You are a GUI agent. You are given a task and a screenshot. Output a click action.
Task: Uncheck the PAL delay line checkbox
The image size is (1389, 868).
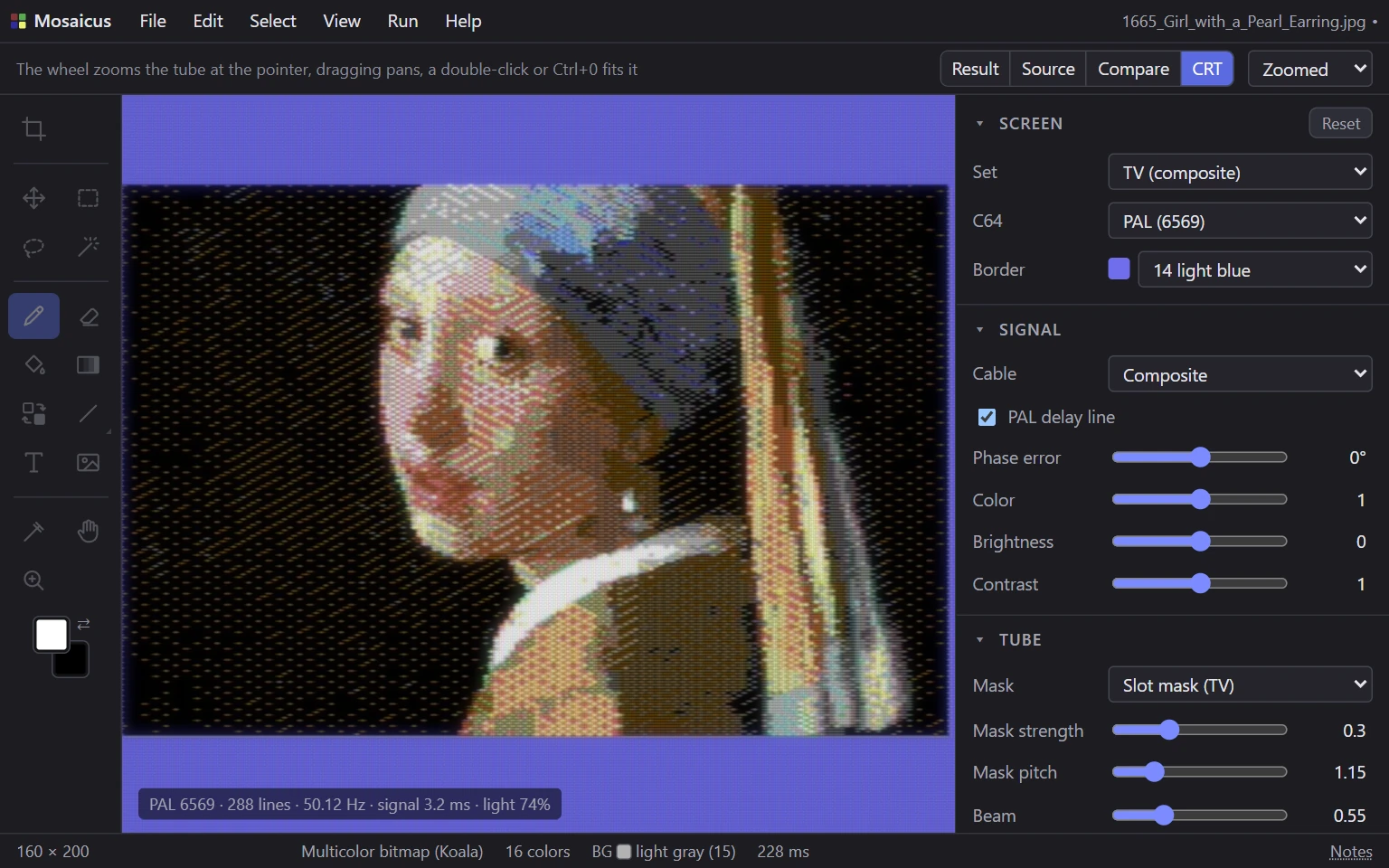coord(987,417)
